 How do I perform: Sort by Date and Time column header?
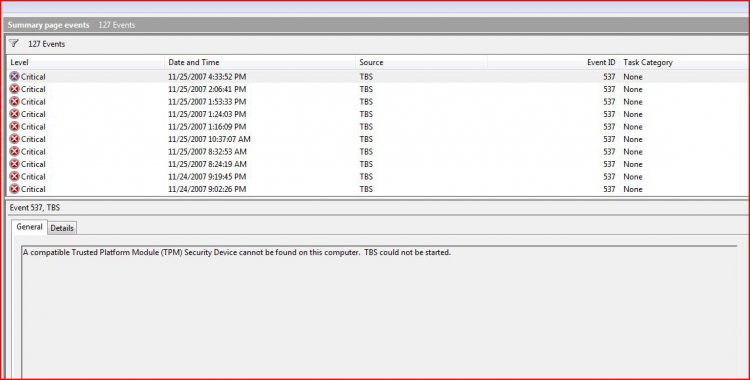(260, 62)
